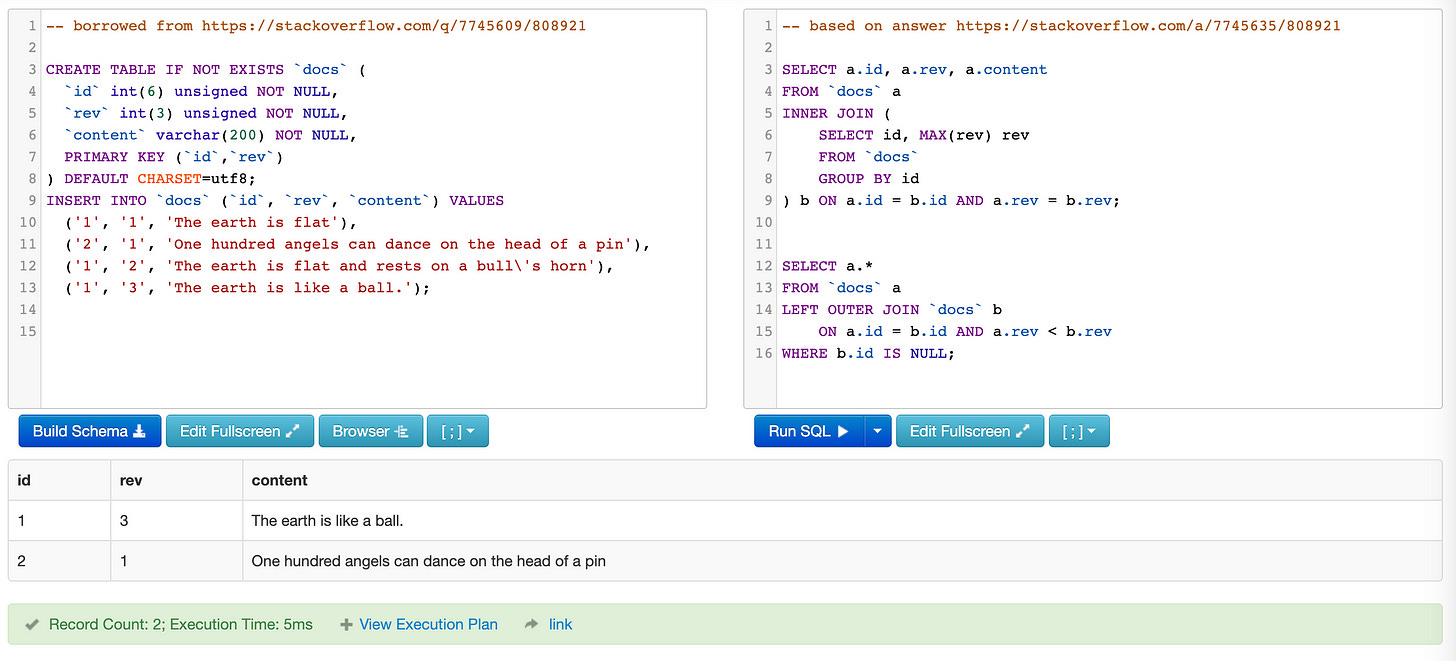Open the Browser panel
This screenshot has width=1456, height=661.
[x=371, y=430]
